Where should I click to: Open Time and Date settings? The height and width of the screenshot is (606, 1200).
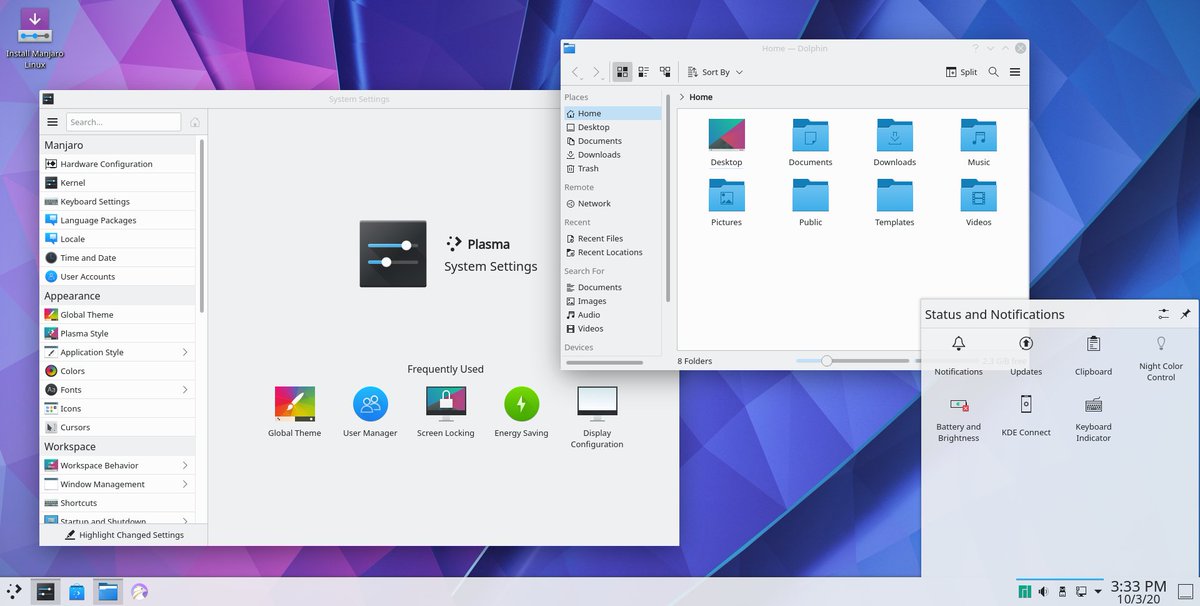[119, 258]
